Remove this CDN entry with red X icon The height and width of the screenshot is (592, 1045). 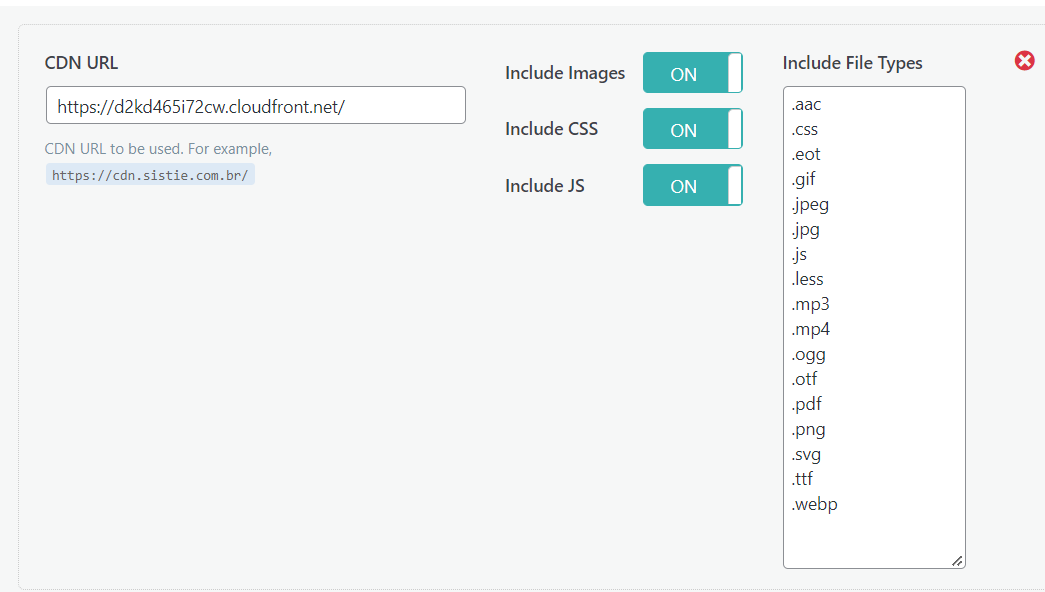(x=1024, y=61)
